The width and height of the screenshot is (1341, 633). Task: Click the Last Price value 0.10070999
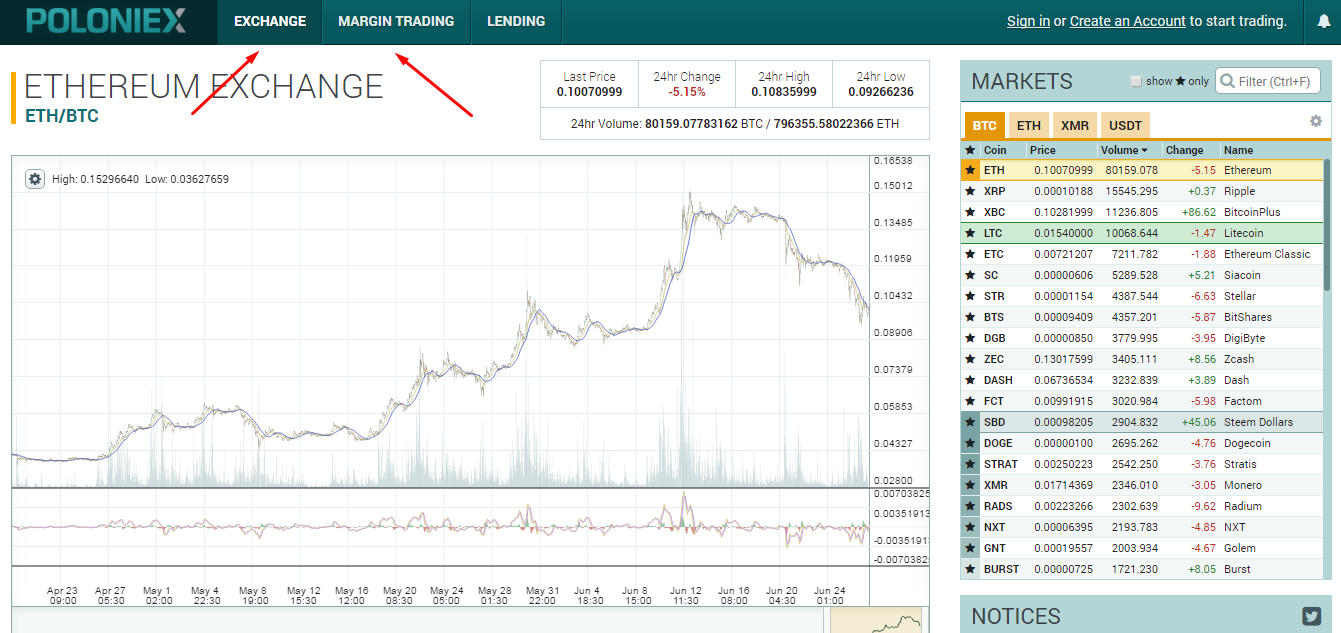coord(590,92)
